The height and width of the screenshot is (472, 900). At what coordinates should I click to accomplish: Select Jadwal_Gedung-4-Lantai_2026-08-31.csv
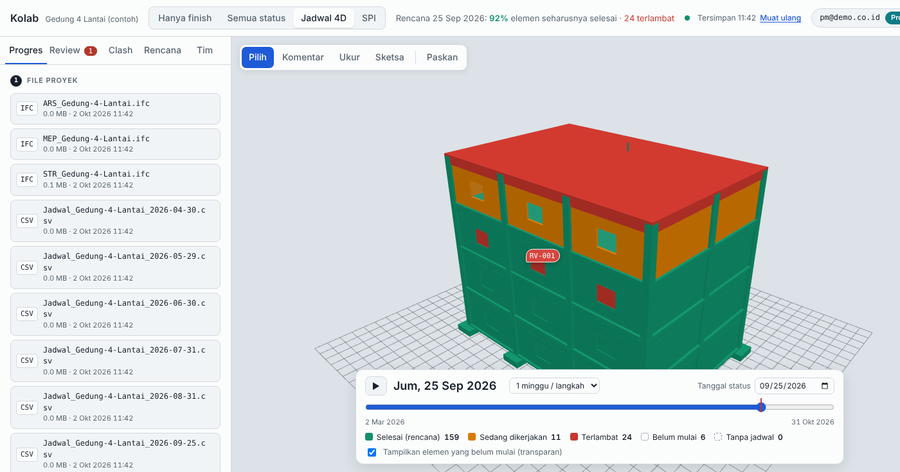pos(115,407)
